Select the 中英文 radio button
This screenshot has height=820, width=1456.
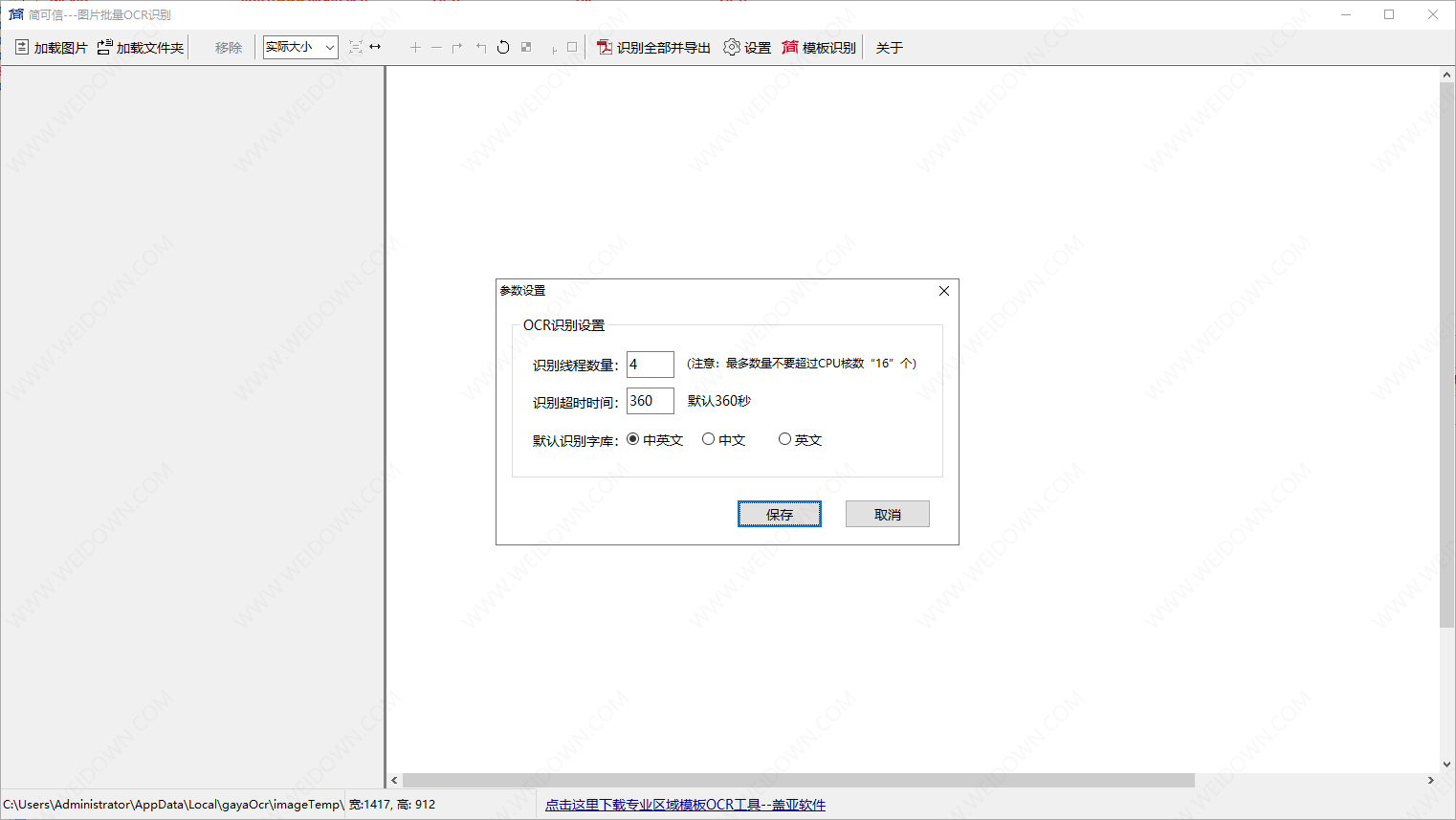coord(655,440)
